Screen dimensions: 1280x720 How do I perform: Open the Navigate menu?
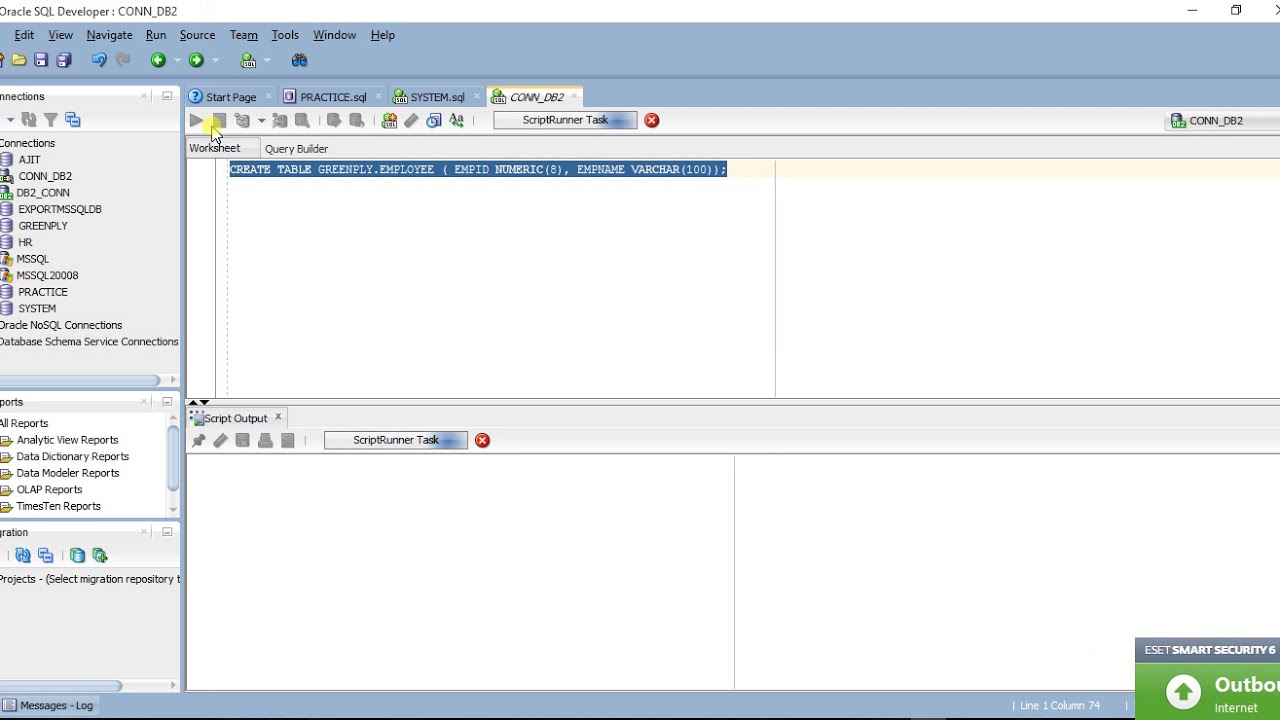tap(109, 35)
